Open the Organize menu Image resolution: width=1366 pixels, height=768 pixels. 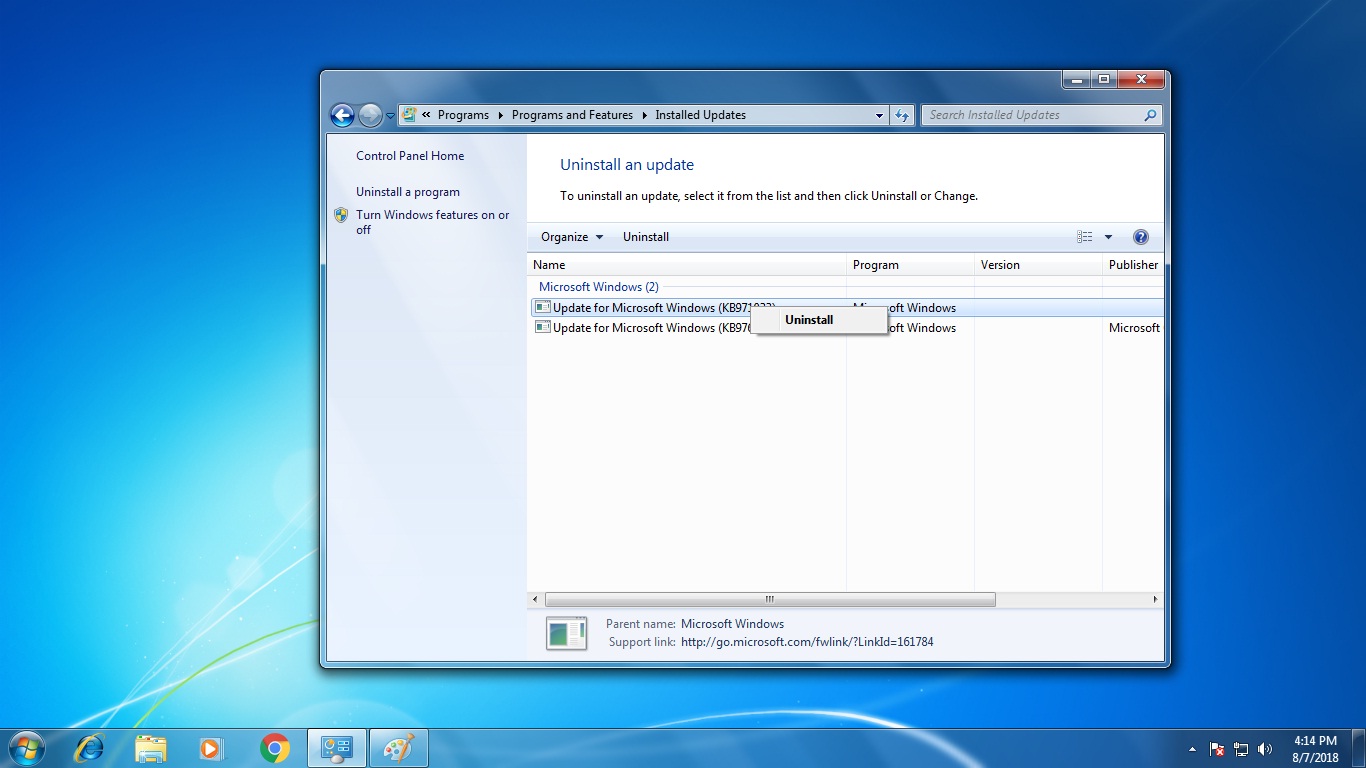tap(569, 237)
